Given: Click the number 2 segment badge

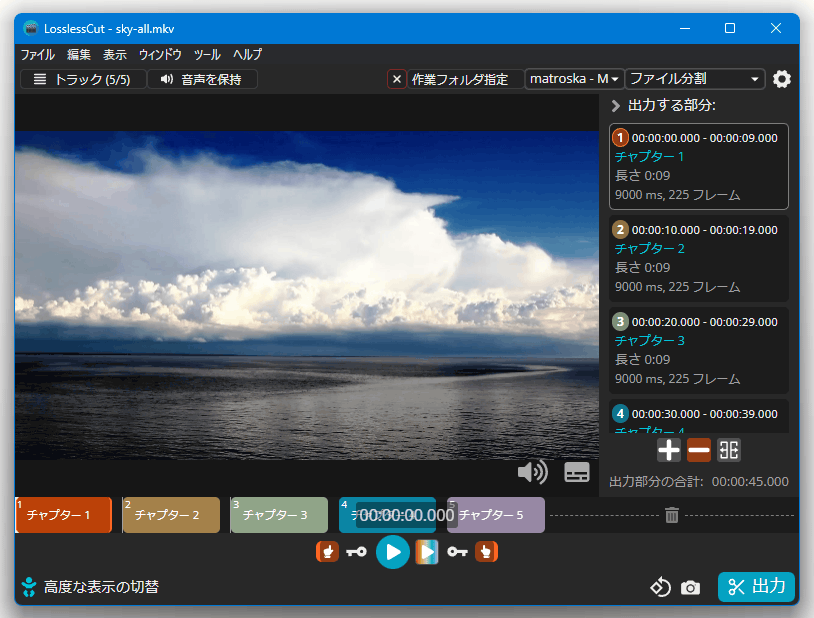Looking at the screenshot, I should pos(620,230).
